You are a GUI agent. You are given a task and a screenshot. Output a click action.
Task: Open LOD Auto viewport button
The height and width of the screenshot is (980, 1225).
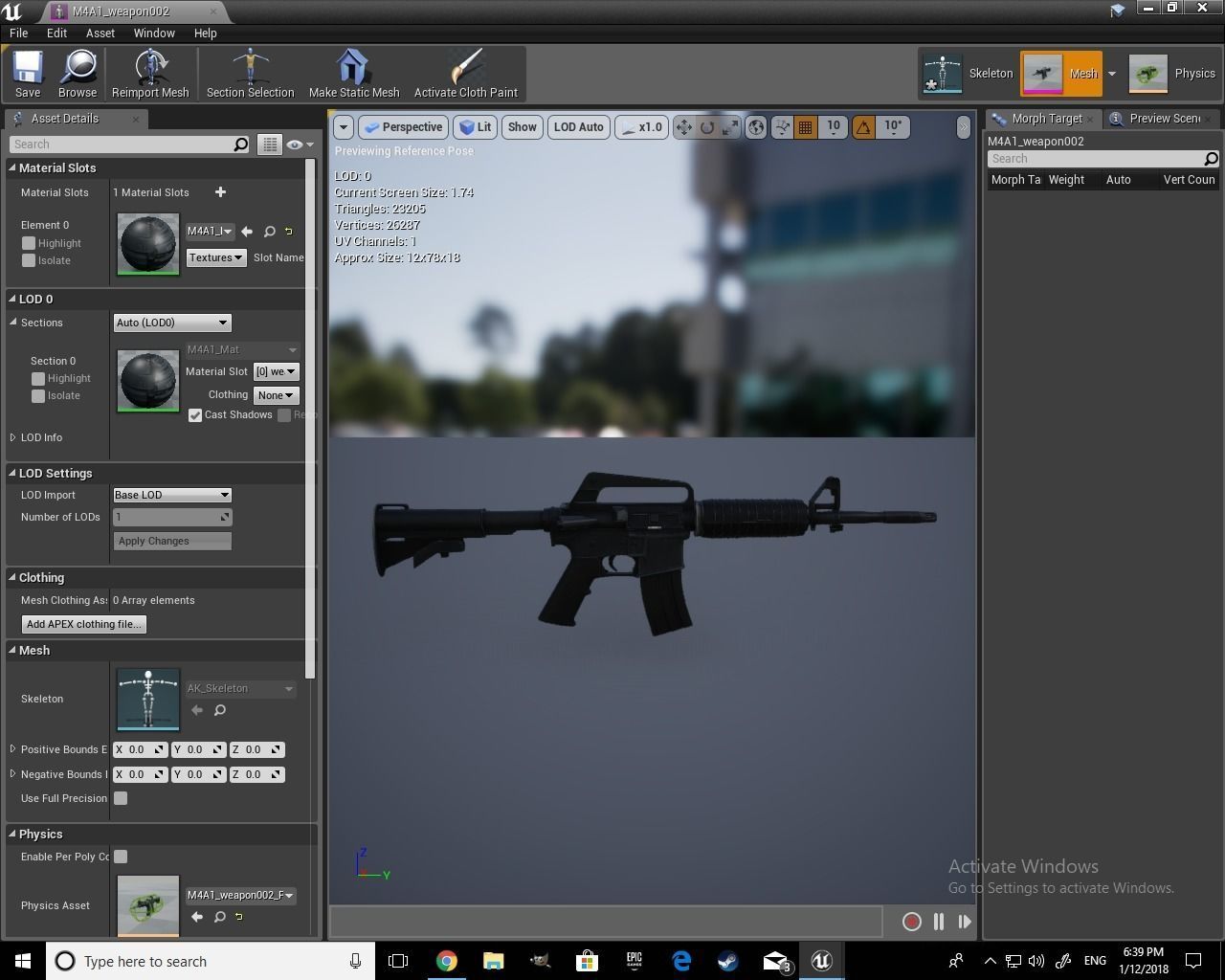point(579,127)
